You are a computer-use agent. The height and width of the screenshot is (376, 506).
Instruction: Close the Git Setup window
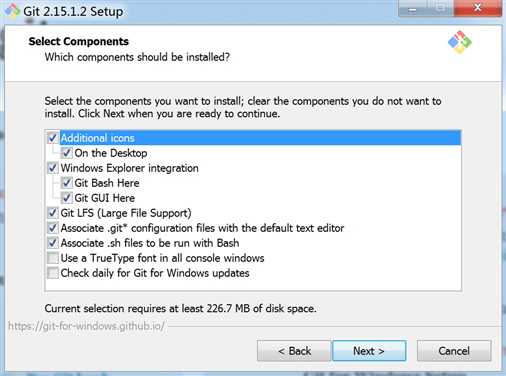click(478, 8)
